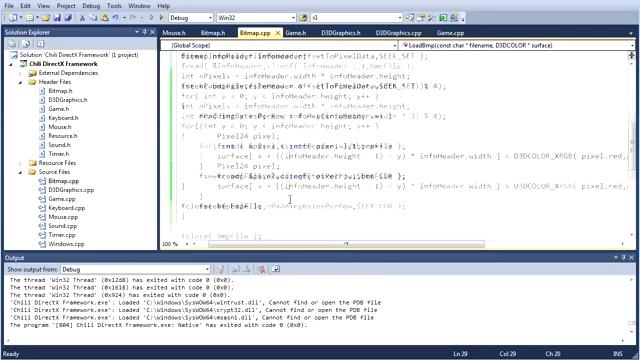Open the Help menu
The width and height of the screenshot is (640, 360).
click(x=164, y=6)
